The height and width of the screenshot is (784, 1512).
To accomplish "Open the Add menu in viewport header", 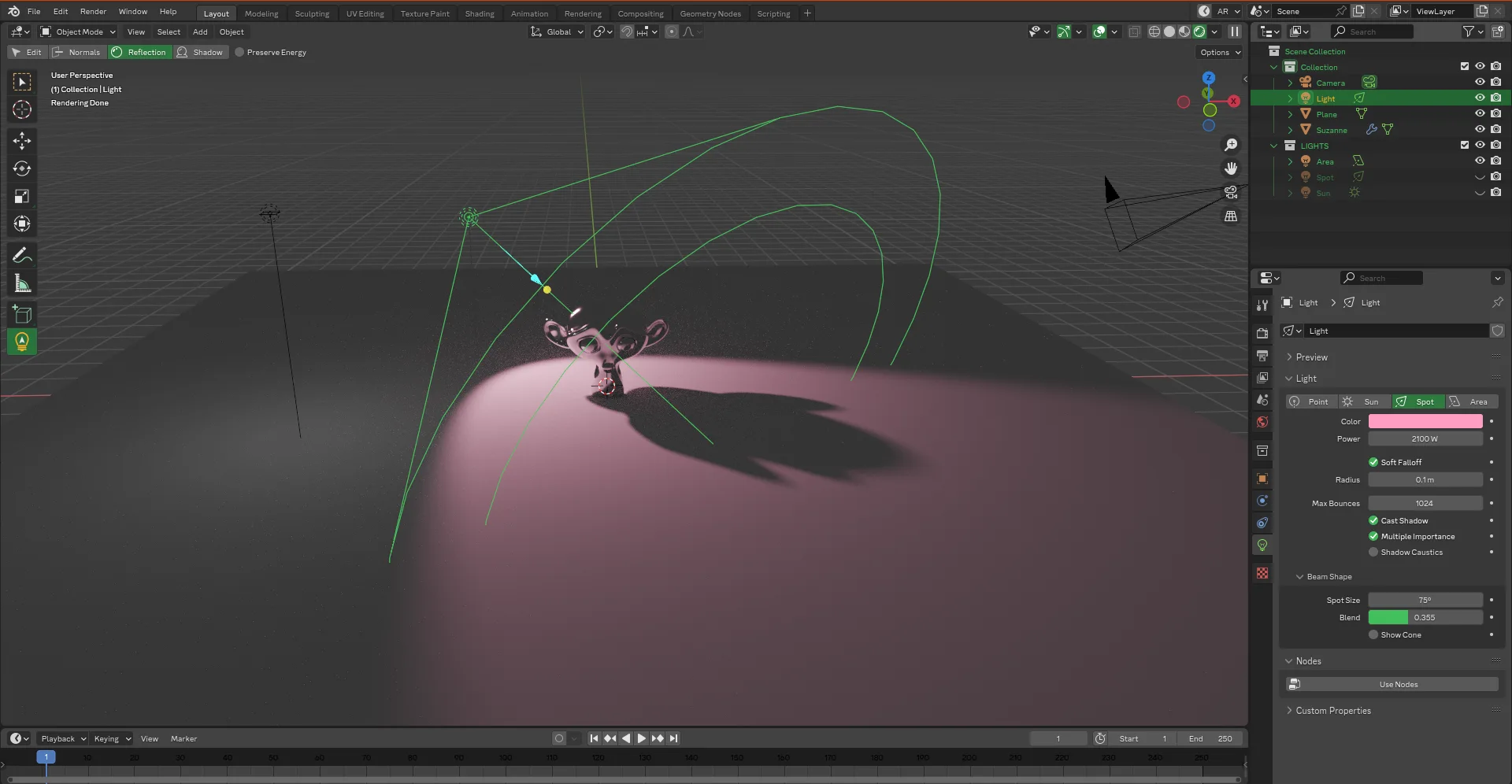I will tap(200, 31).
